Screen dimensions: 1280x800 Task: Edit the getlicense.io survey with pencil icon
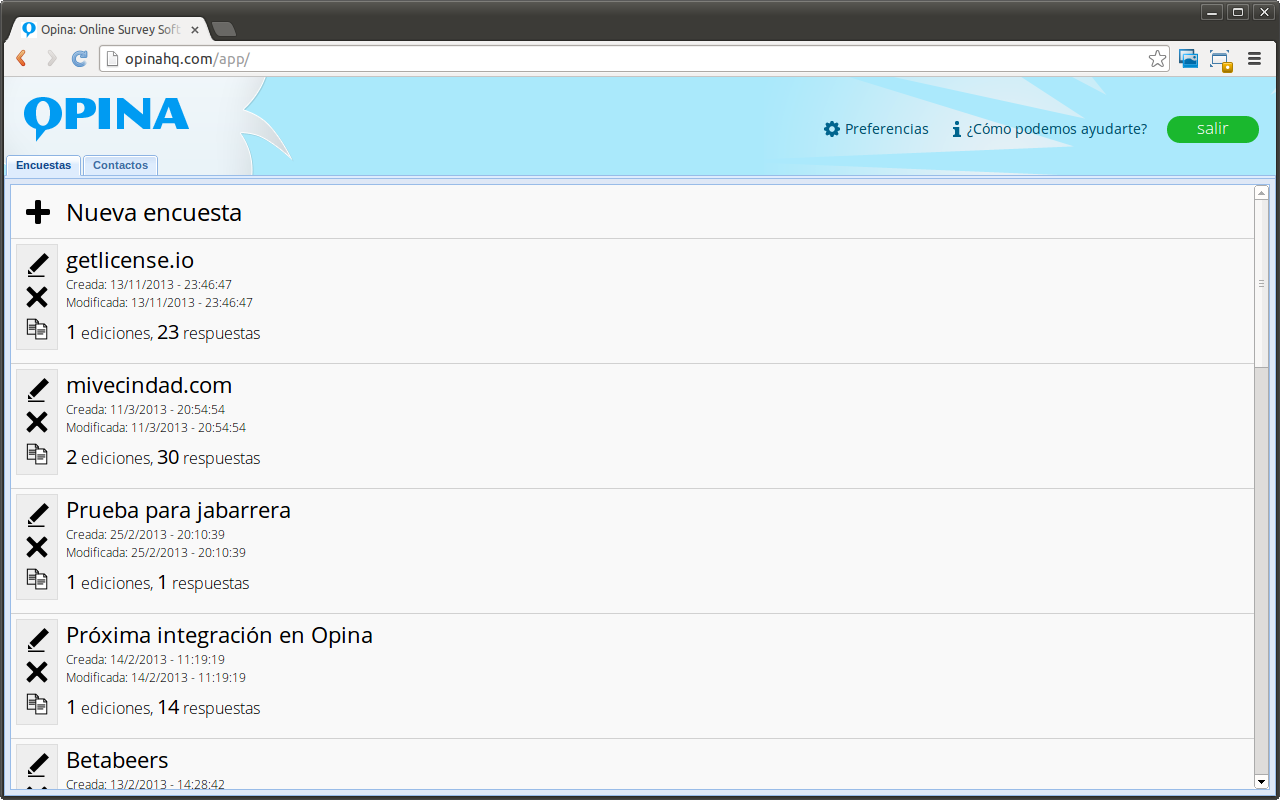37,264
